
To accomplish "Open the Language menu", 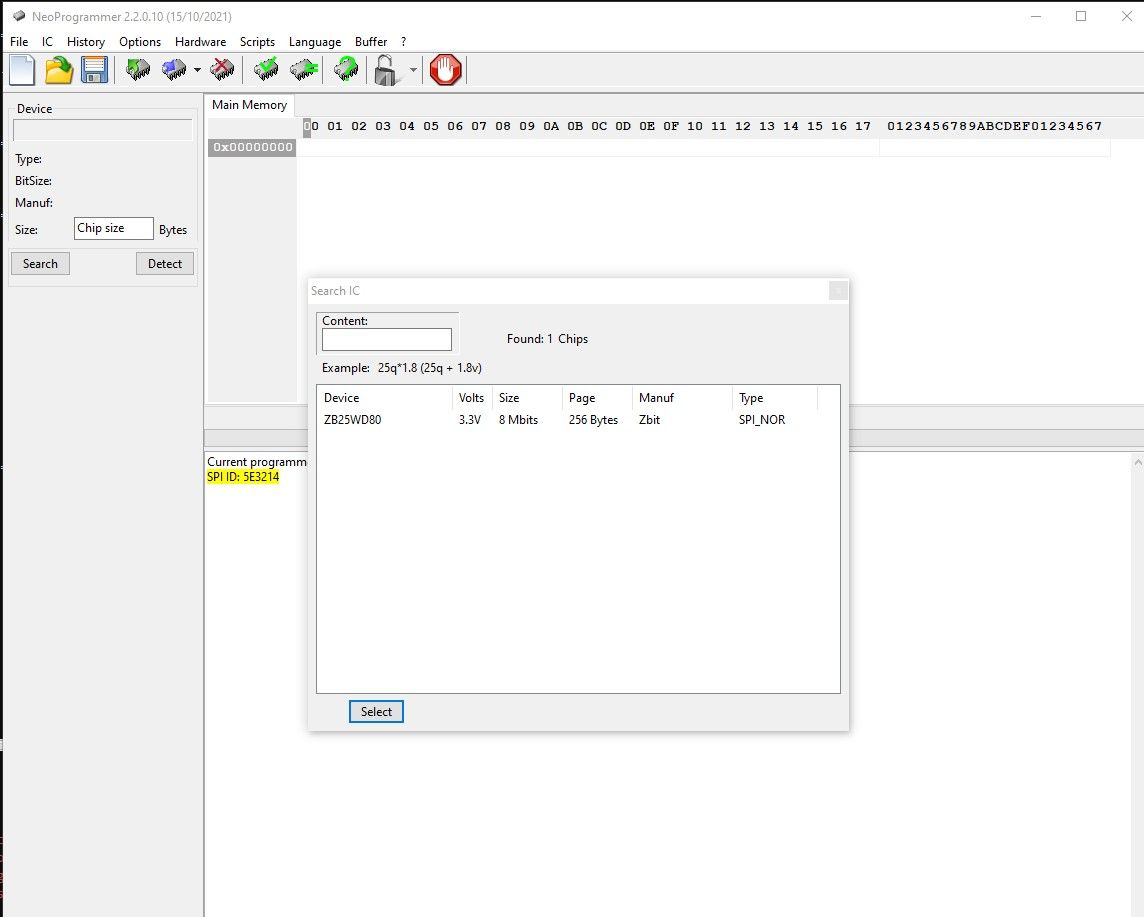I will 315,42.
